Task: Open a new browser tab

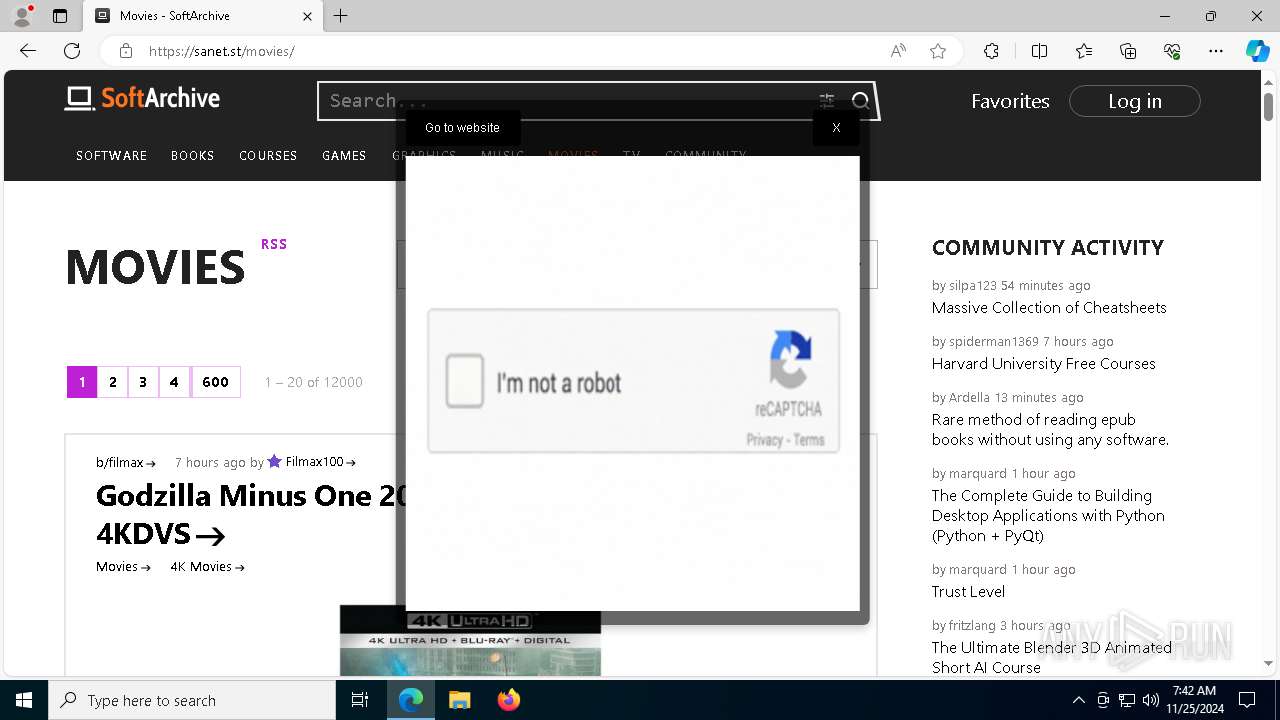Action: 341,16
